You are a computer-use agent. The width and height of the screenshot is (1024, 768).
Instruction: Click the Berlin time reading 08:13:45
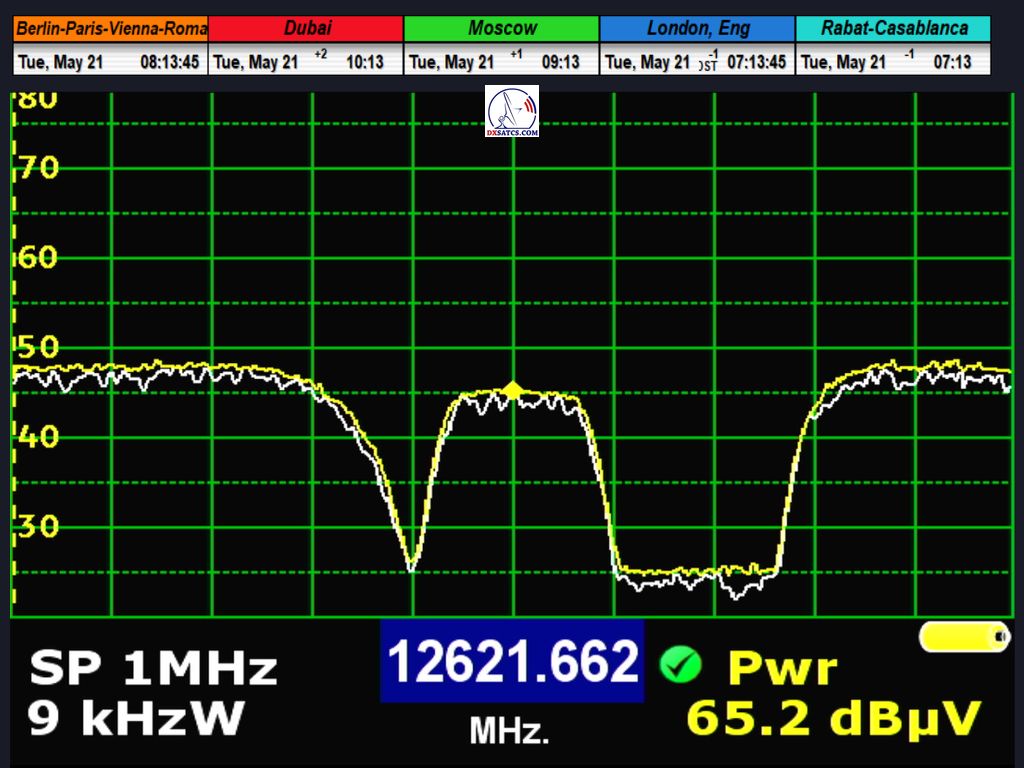pos(169,62)
